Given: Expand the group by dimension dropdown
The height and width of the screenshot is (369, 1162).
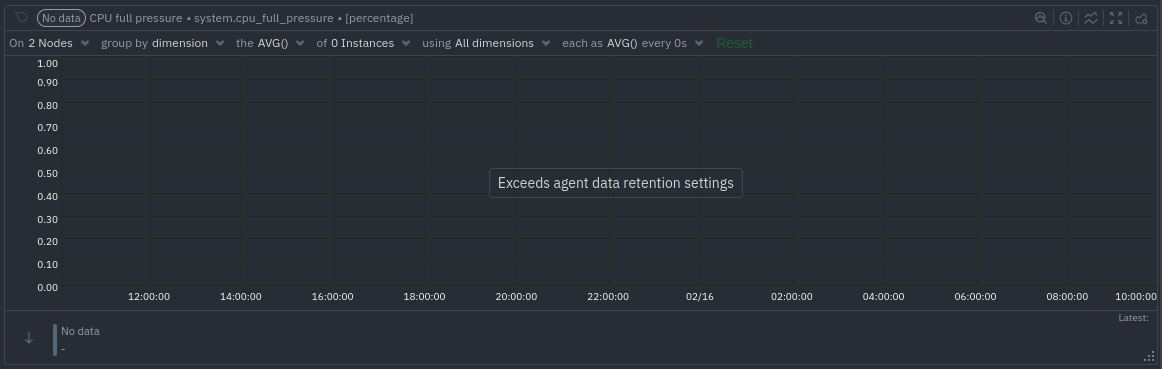Looking at the screenshot, I should coord(162,43).
